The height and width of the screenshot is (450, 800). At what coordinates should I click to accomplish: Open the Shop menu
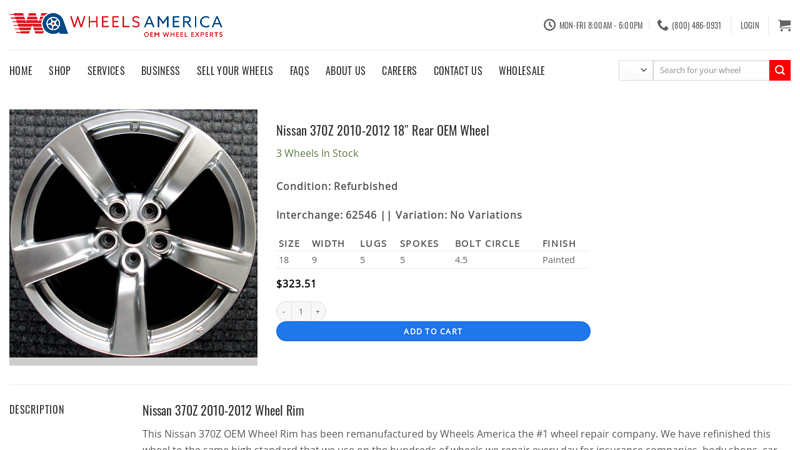(x=60, y=71)
